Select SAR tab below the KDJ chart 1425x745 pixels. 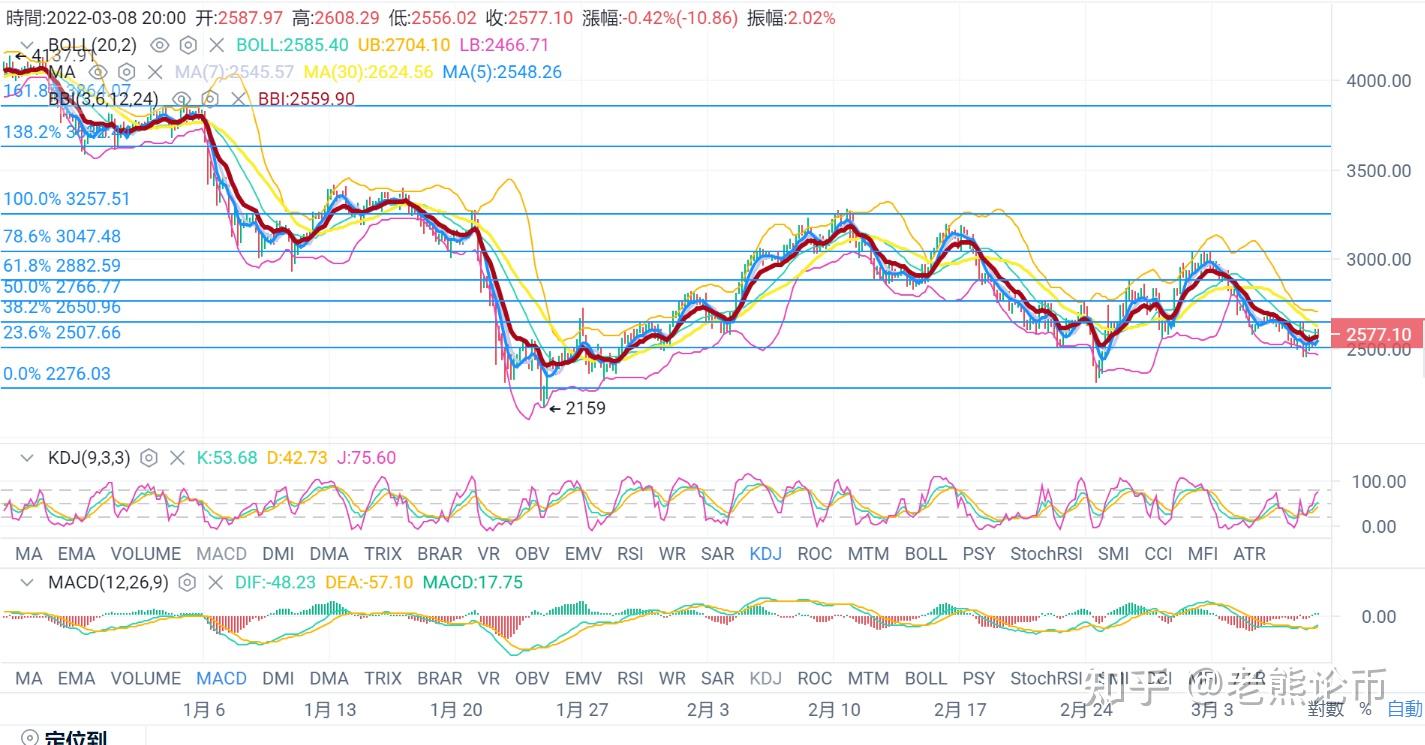tap(718, 553)
